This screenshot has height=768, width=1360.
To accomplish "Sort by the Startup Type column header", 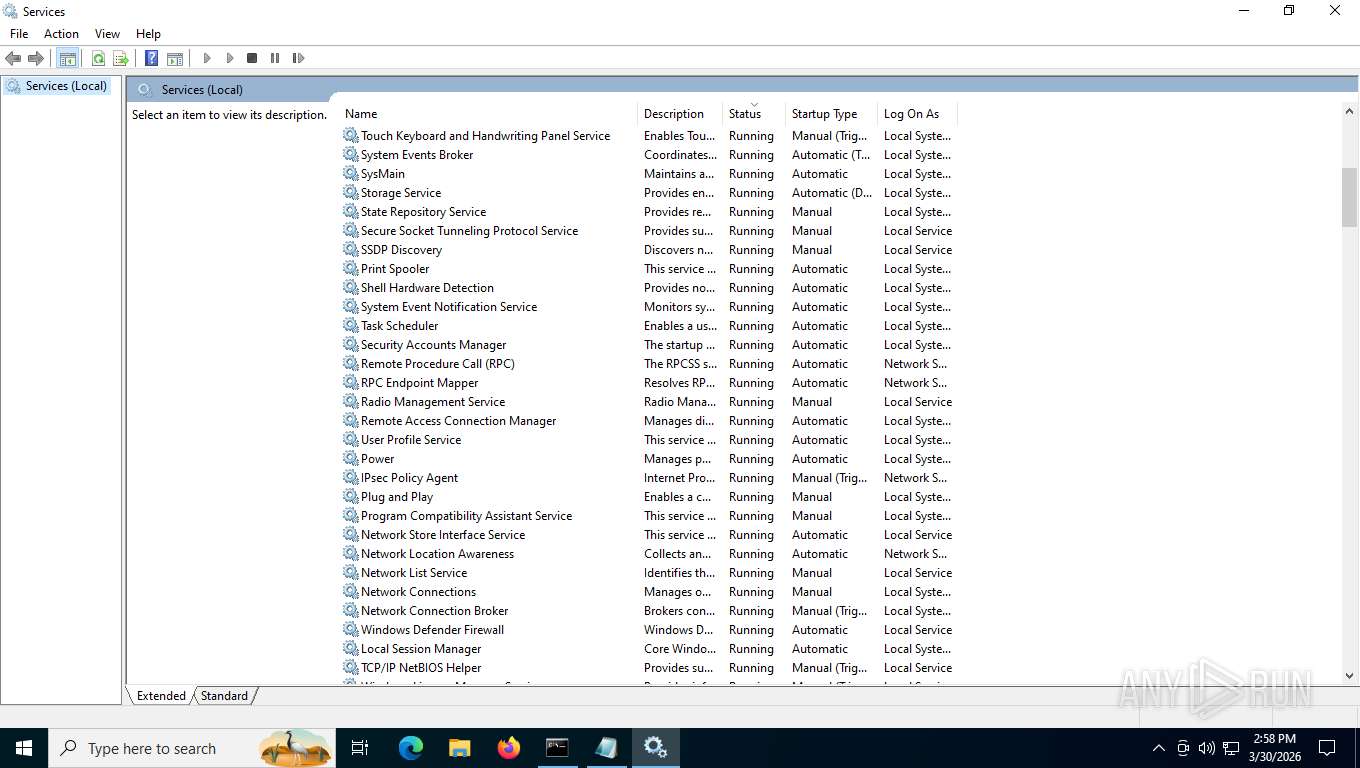I will 831,114.
